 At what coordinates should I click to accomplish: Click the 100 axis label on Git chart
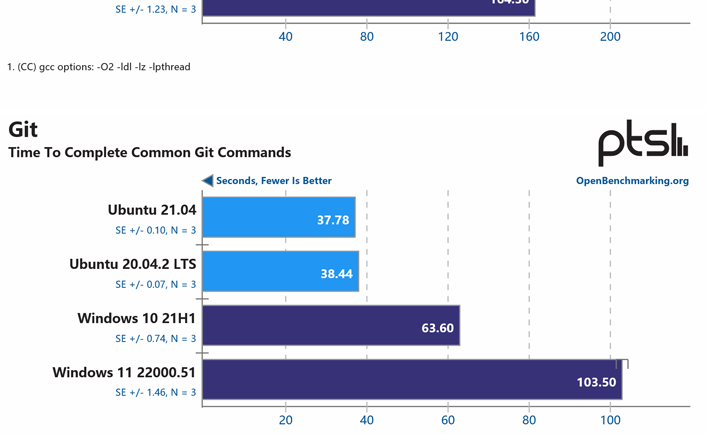click(x=610, y=420)
